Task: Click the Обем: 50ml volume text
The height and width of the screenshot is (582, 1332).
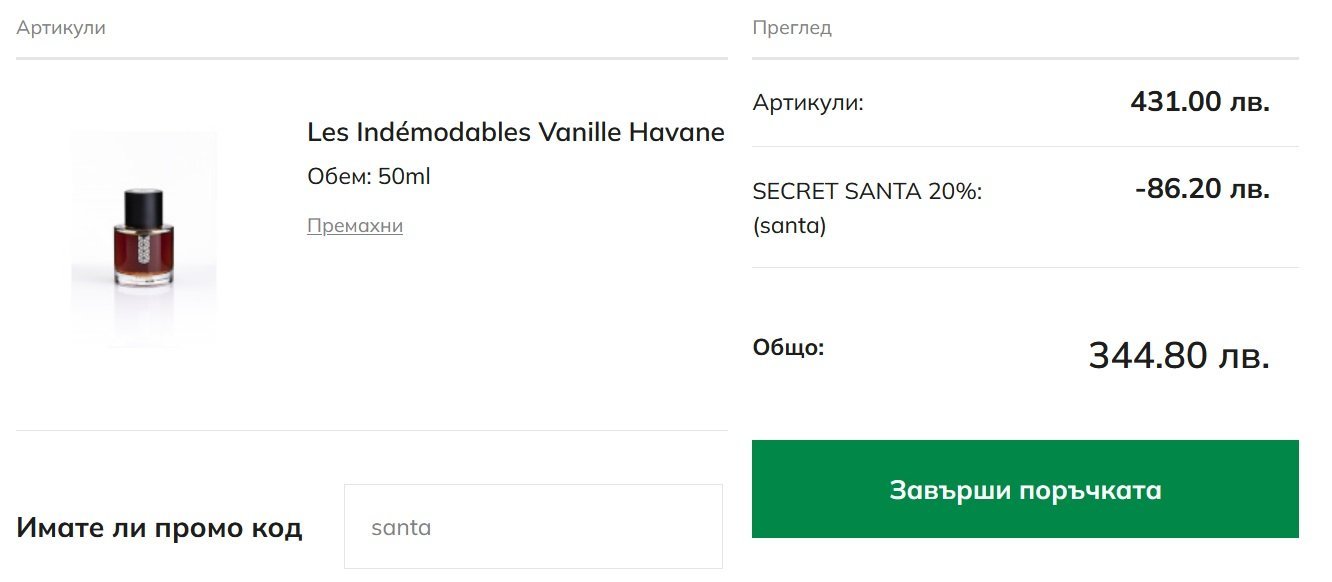Action: click(368, 177)
